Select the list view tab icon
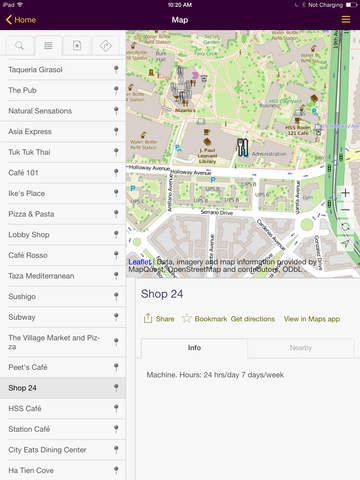 pyautogui.click(x=48, y=45)
